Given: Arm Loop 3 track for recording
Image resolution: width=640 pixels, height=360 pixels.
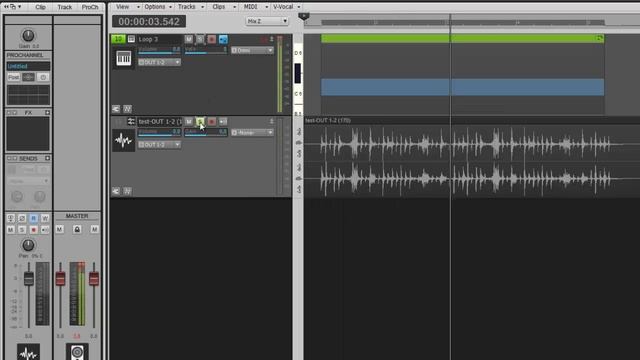Looking at the screenshot, I should (x=211, y=39).
